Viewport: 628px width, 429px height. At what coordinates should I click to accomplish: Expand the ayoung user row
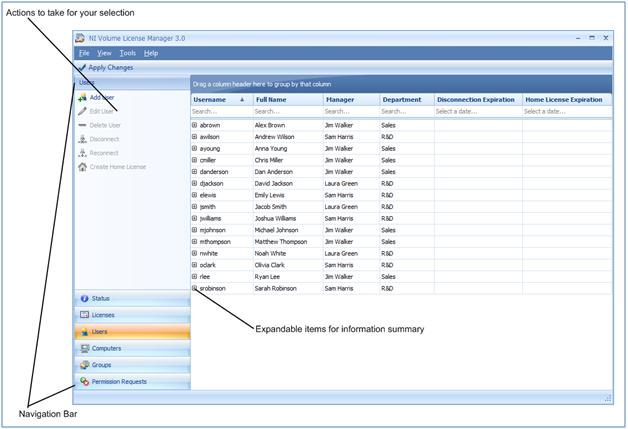tap(195, 148)
